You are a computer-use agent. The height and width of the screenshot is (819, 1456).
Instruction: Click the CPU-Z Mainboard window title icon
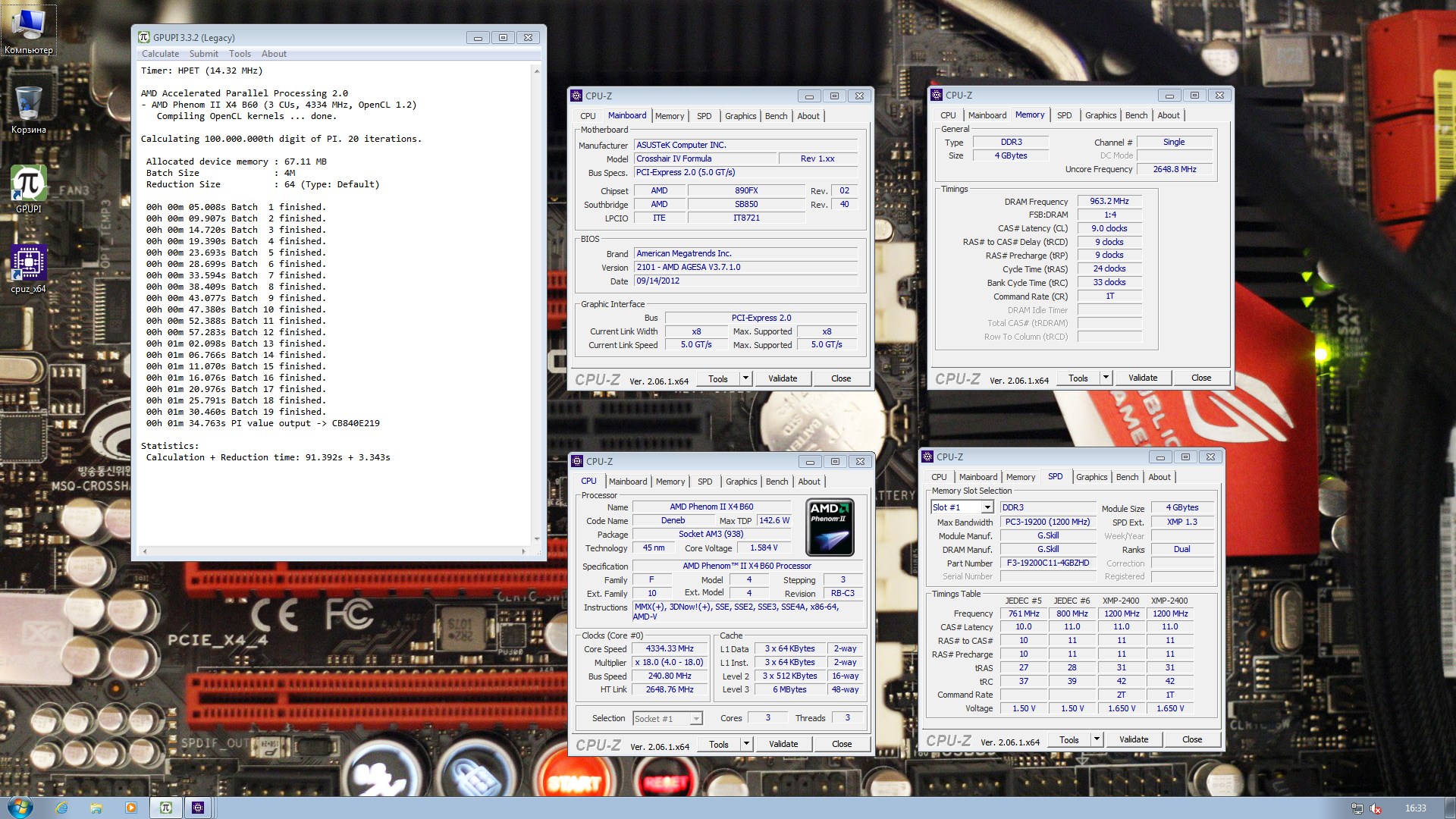[577, 96]
